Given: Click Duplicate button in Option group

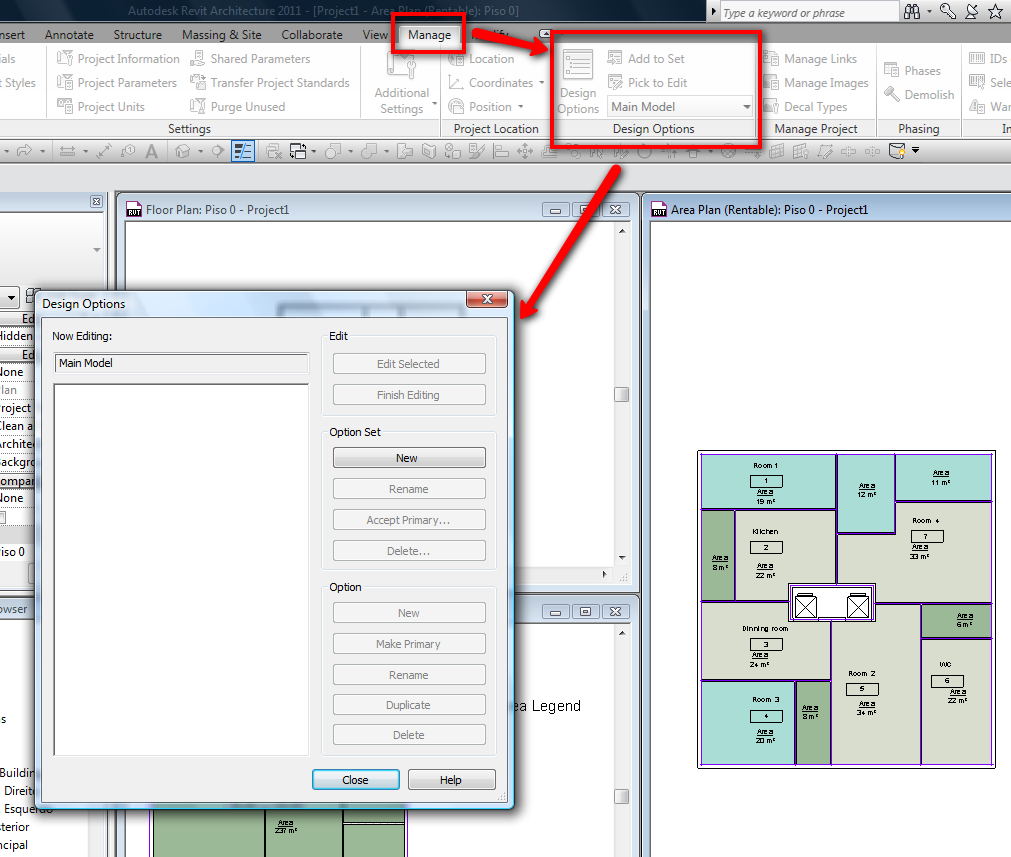Looking at the screenshot, I should [409, 705].
